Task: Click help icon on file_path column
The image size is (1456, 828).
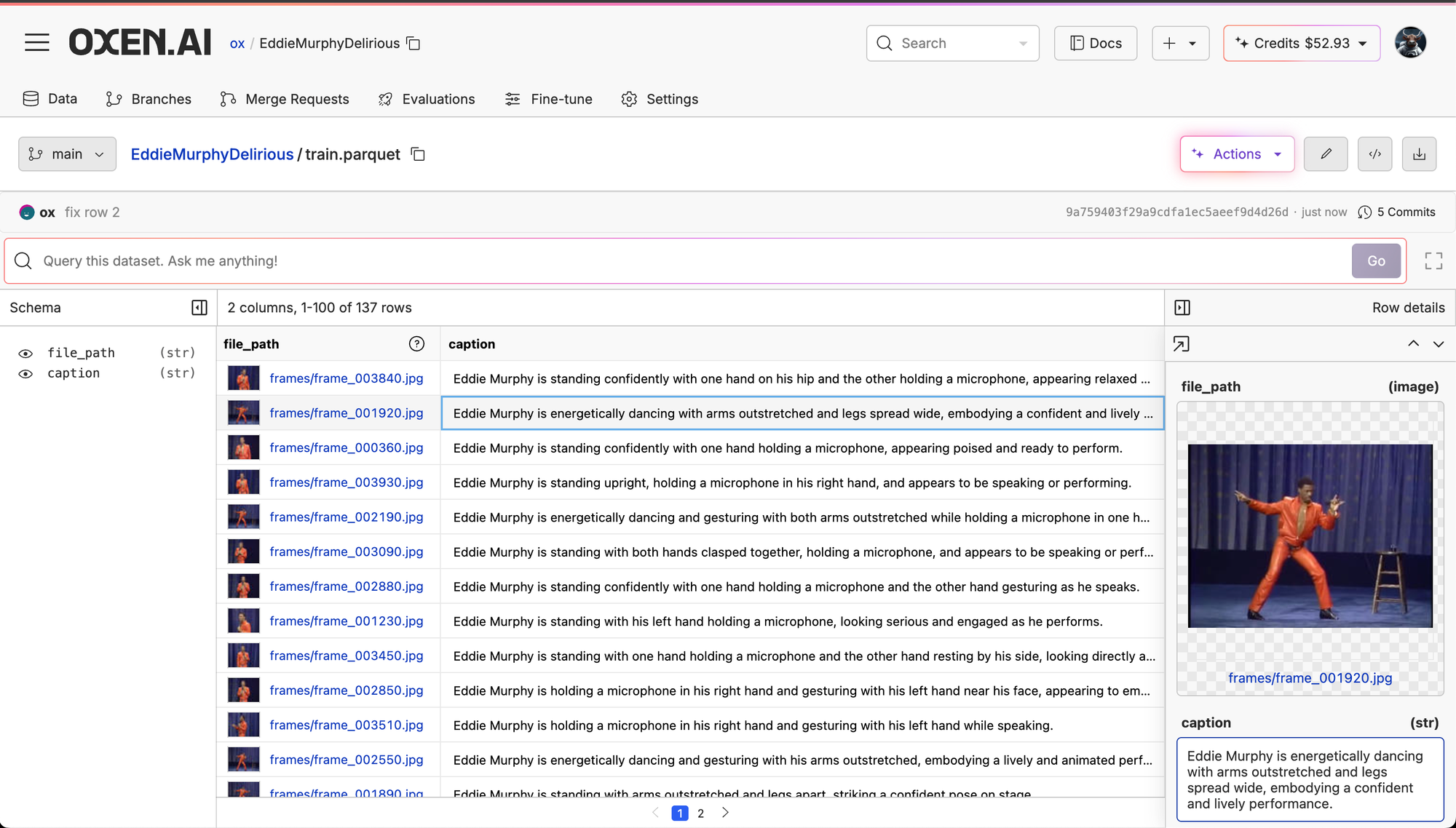Action: pyautogui.click(x=416, y=344)
